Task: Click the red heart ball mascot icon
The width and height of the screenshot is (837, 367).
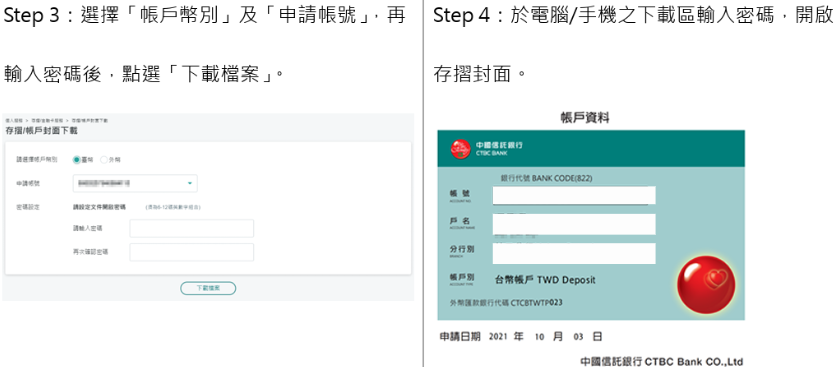Action: point(706,284)
